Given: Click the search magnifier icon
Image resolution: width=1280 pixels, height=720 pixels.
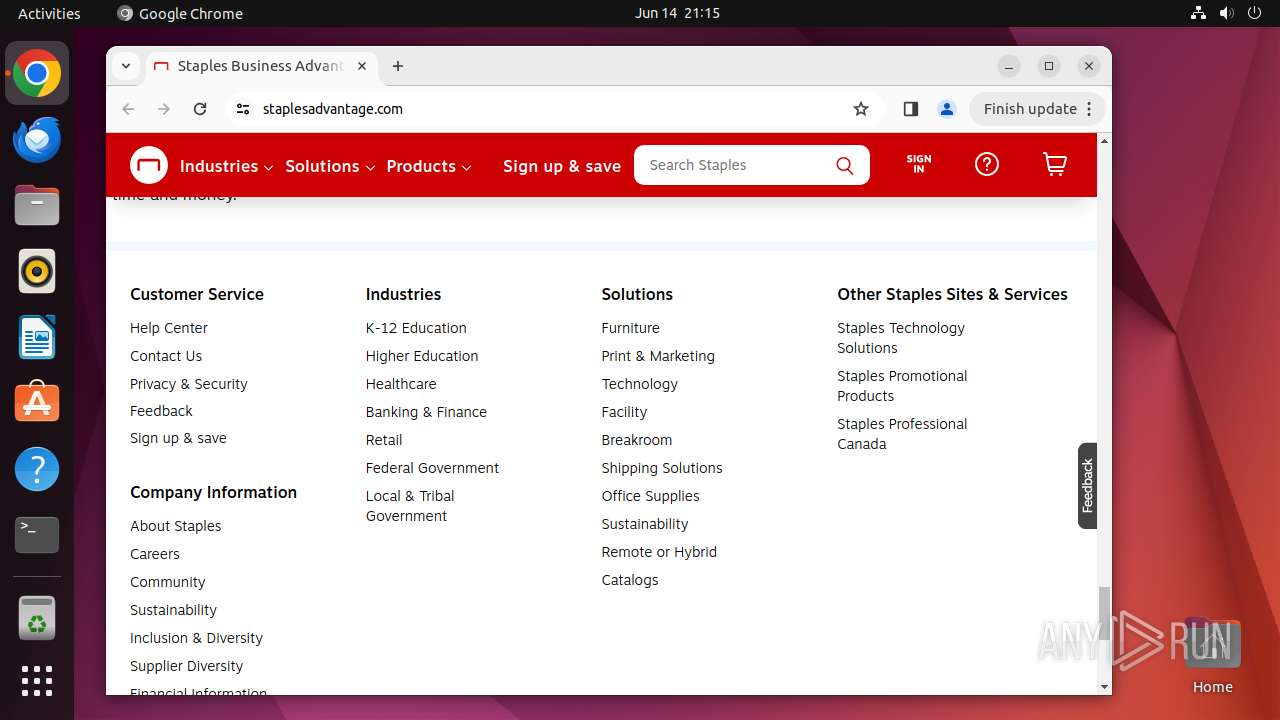Looking at the screenshot, I should click(x=845, y=166).
